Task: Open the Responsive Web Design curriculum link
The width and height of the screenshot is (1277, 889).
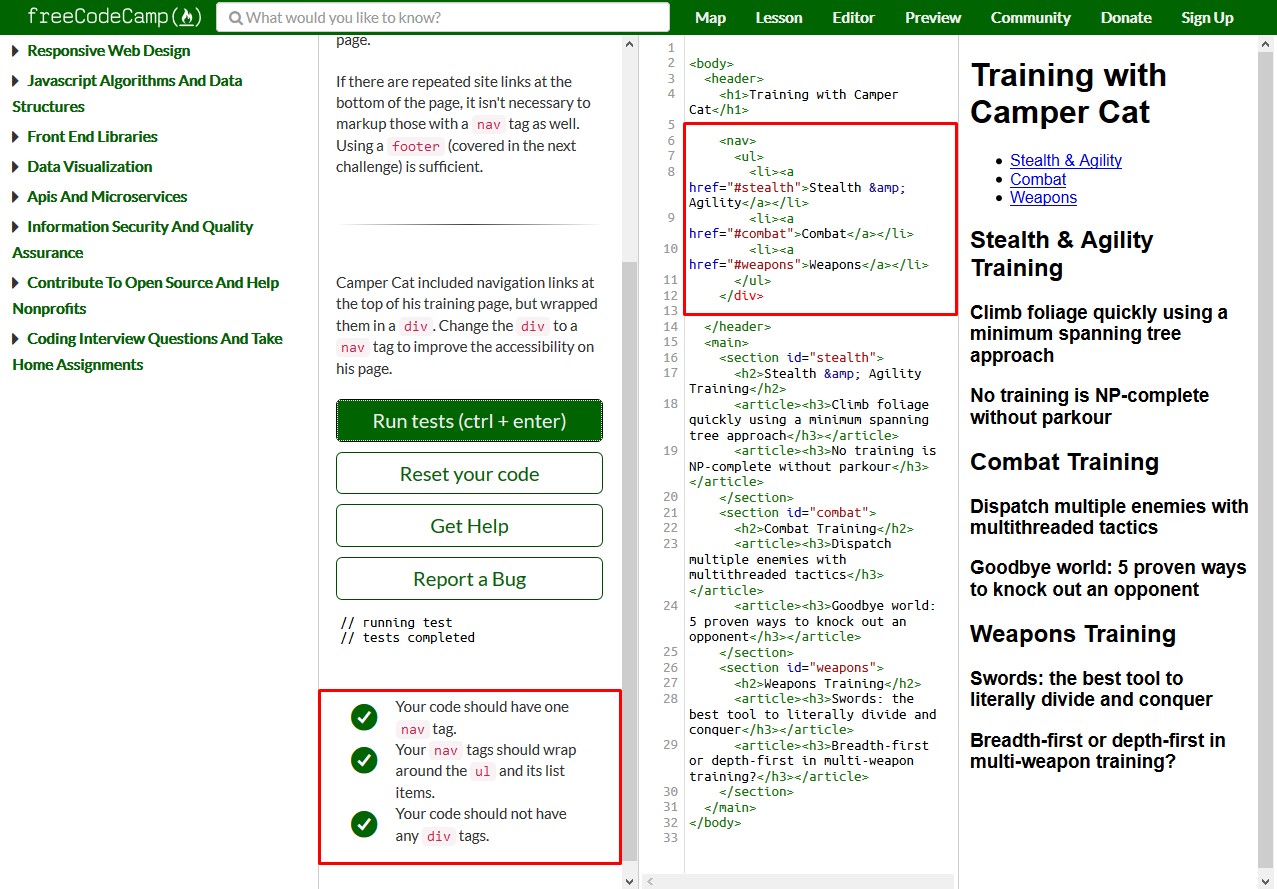Action: tap(108, 51)
